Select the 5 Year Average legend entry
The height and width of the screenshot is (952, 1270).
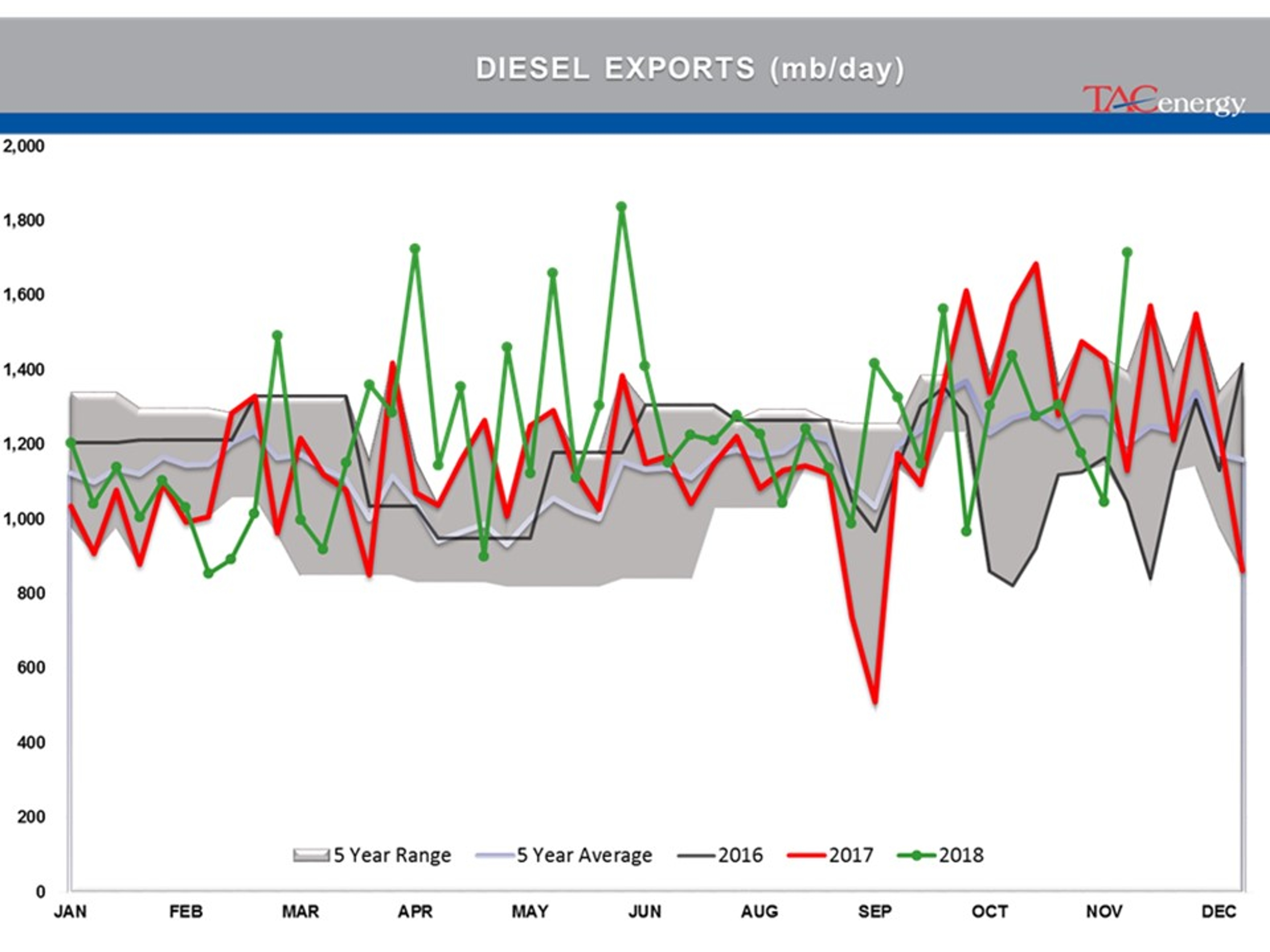click(x=564, y=855)
